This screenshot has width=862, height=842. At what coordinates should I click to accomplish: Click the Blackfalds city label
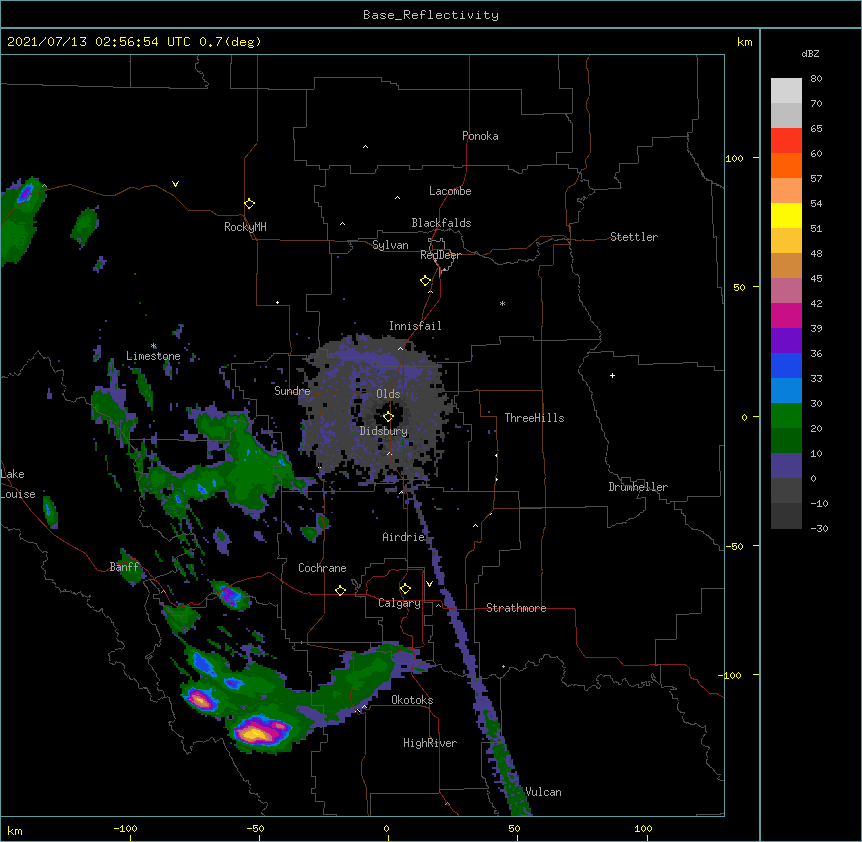(441, 223)
